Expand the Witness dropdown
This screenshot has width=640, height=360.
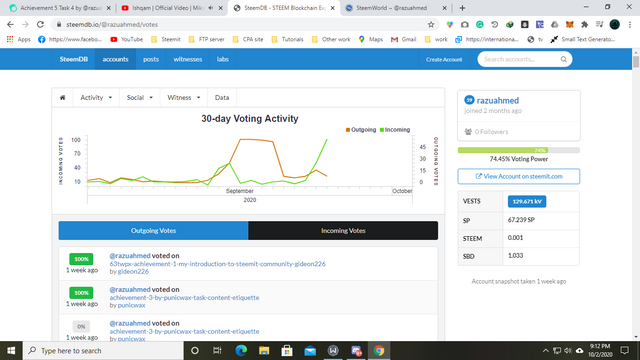click(x=184, y=98)
